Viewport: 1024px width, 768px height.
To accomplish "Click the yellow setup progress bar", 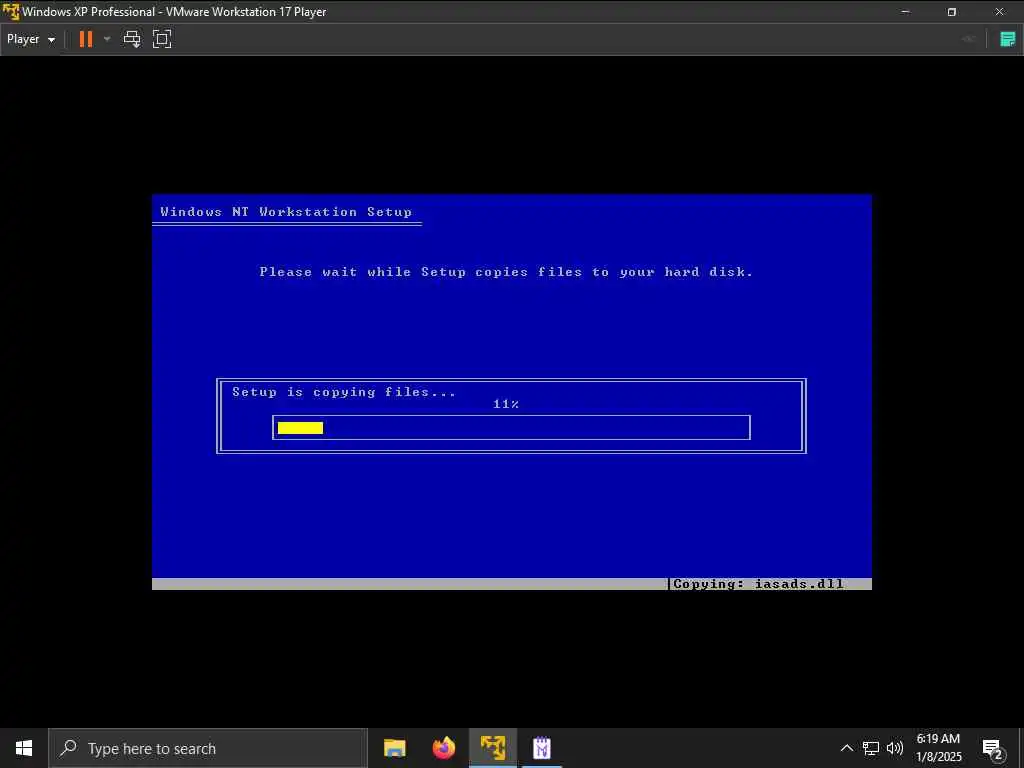I will pyautogui.click(x=300, y=428).
